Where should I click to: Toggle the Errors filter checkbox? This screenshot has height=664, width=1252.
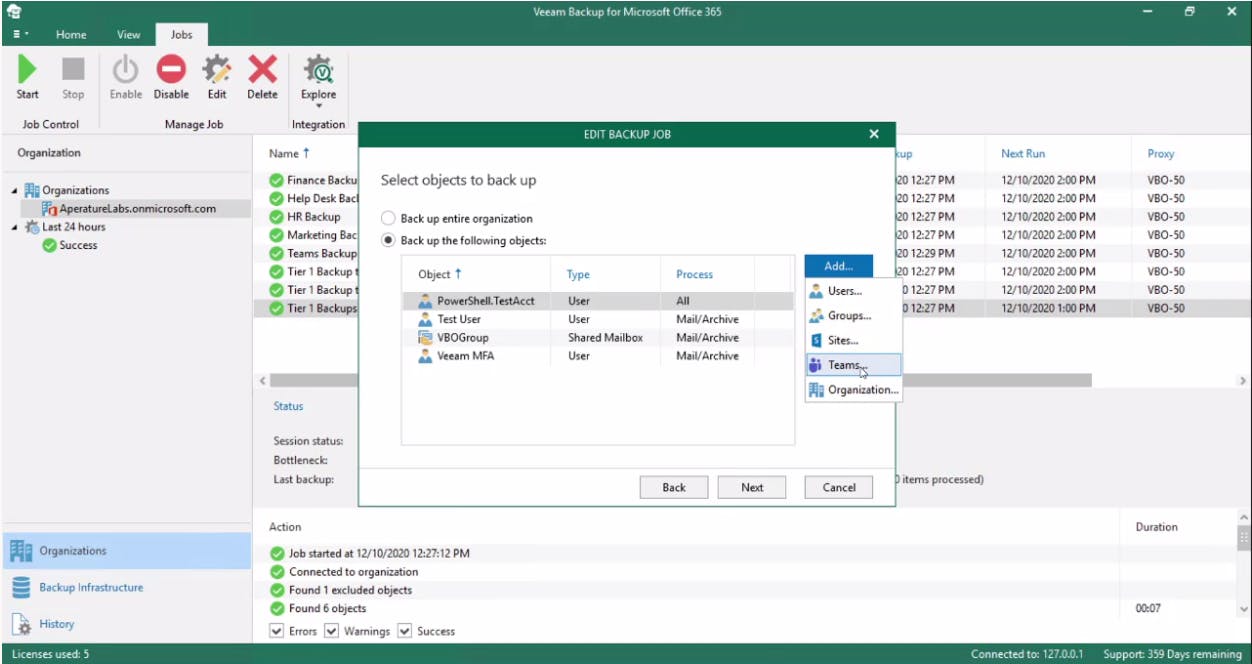coord(277,631)
